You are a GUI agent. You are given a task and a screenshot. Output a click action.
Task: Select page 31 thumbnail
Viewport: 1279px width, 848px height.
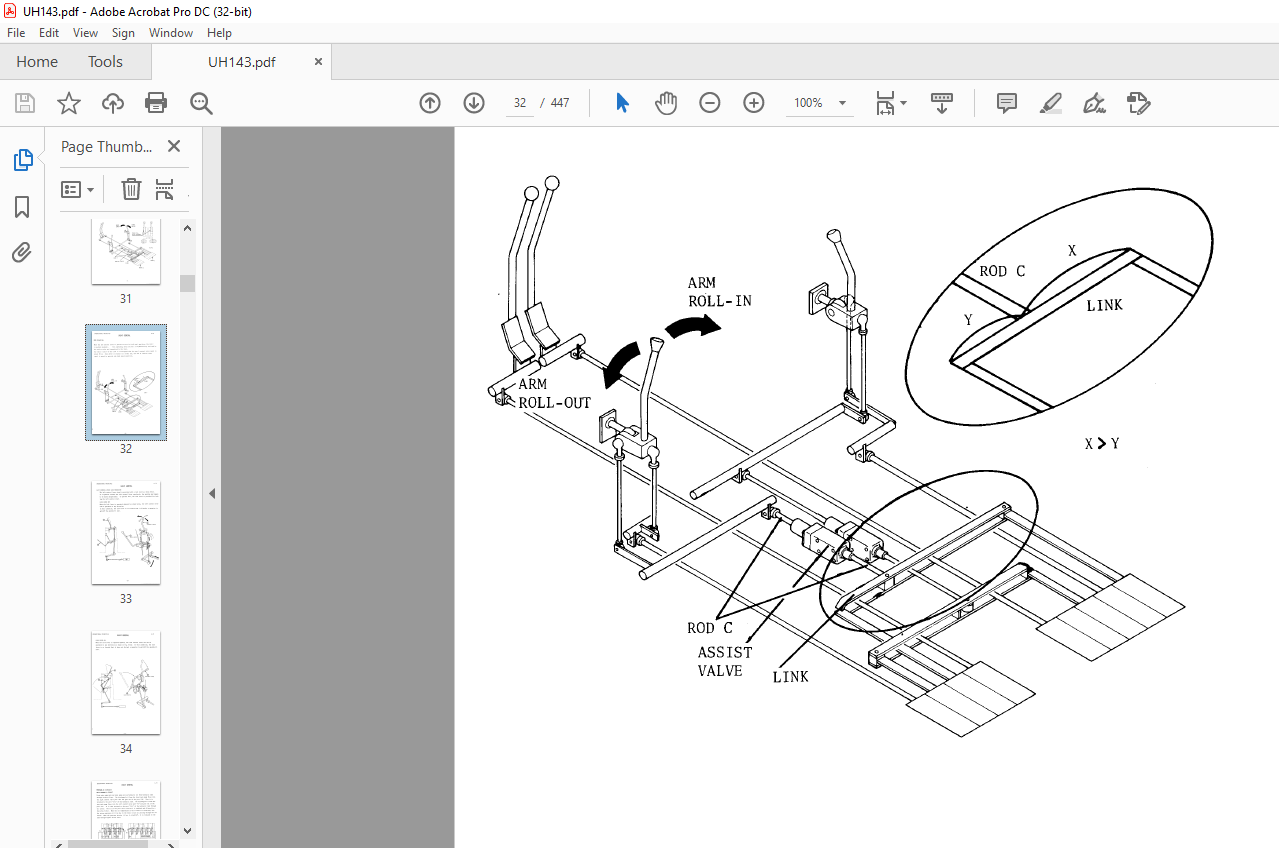126,252
